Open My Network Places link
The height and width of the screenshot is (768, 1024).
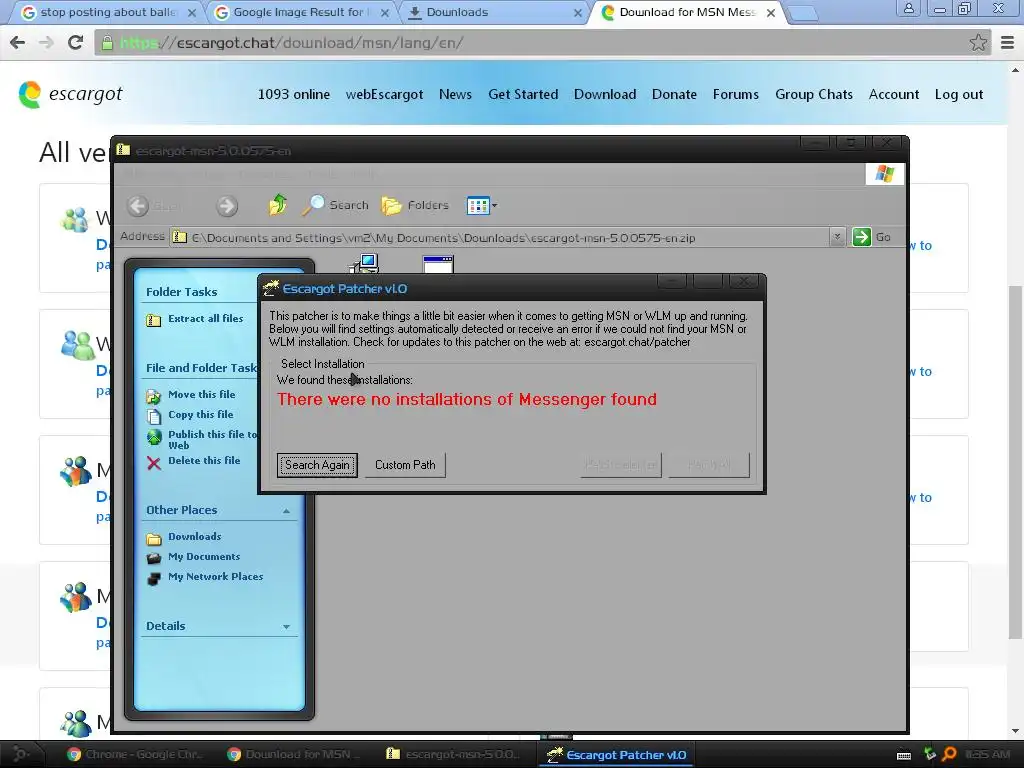pyautogui.click(x=205, y=578)
